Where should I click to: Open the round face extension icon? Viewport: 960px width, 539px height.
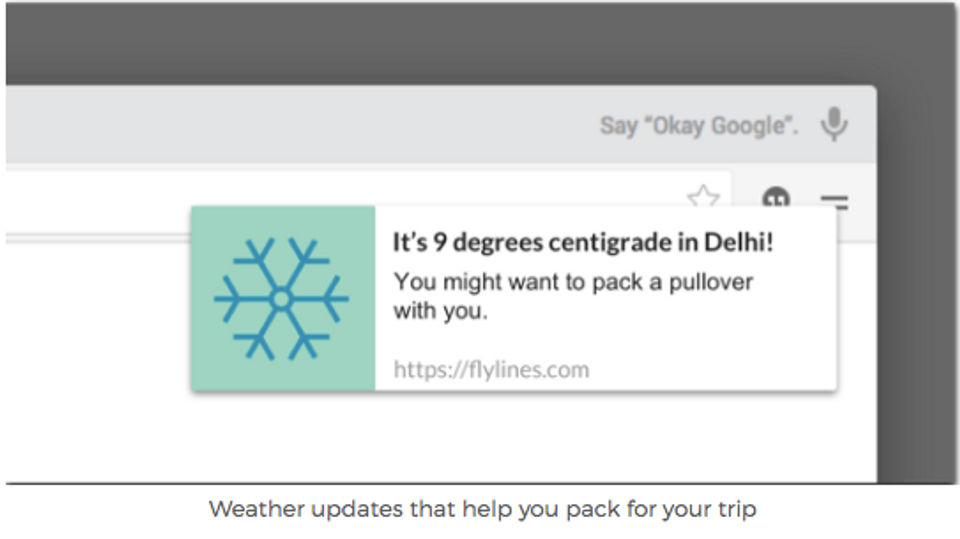click(776, 197)
